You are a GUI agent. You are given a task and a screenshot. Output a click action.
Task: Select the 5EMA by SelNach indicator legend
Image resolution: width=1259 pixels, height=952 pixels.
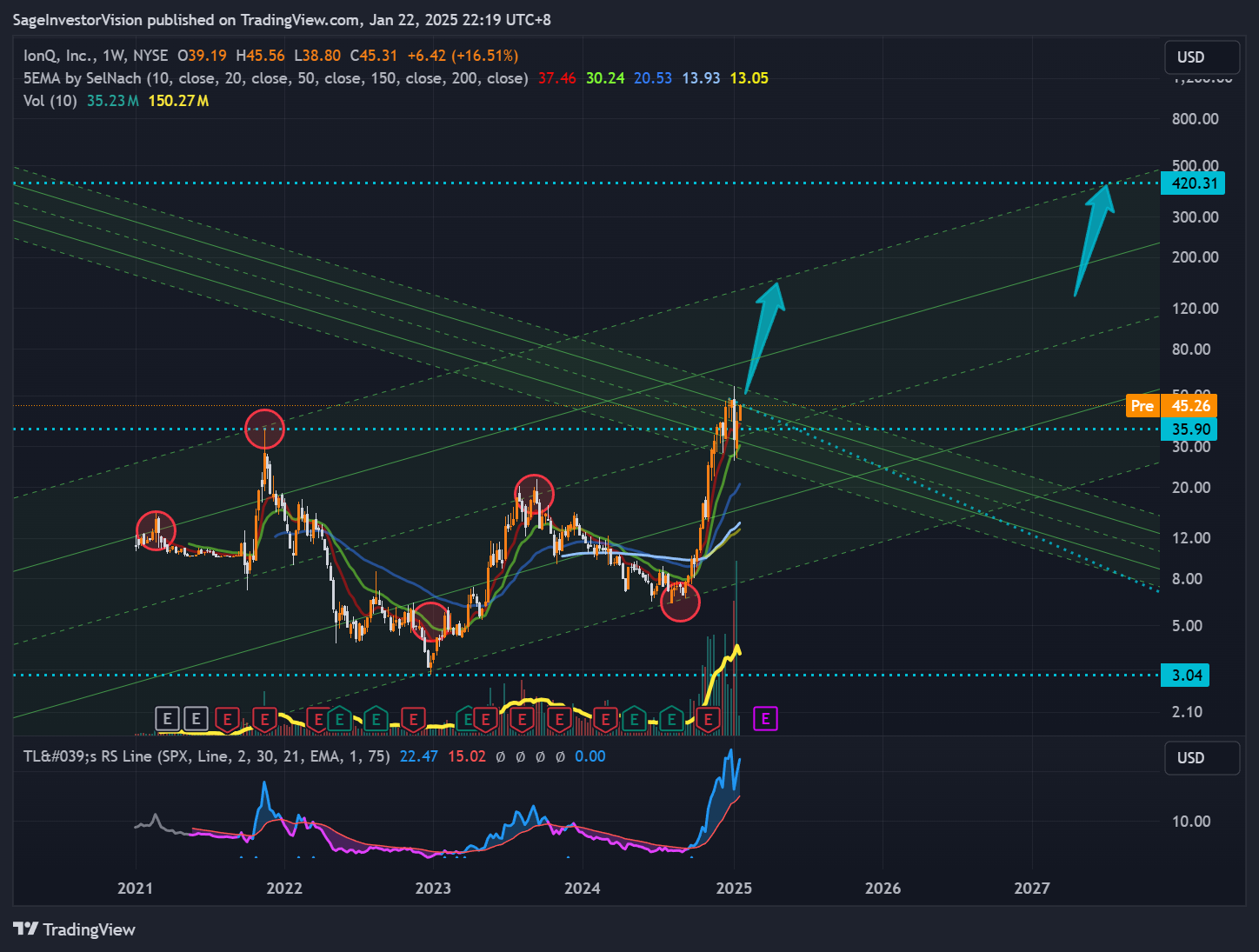(276, 78)
